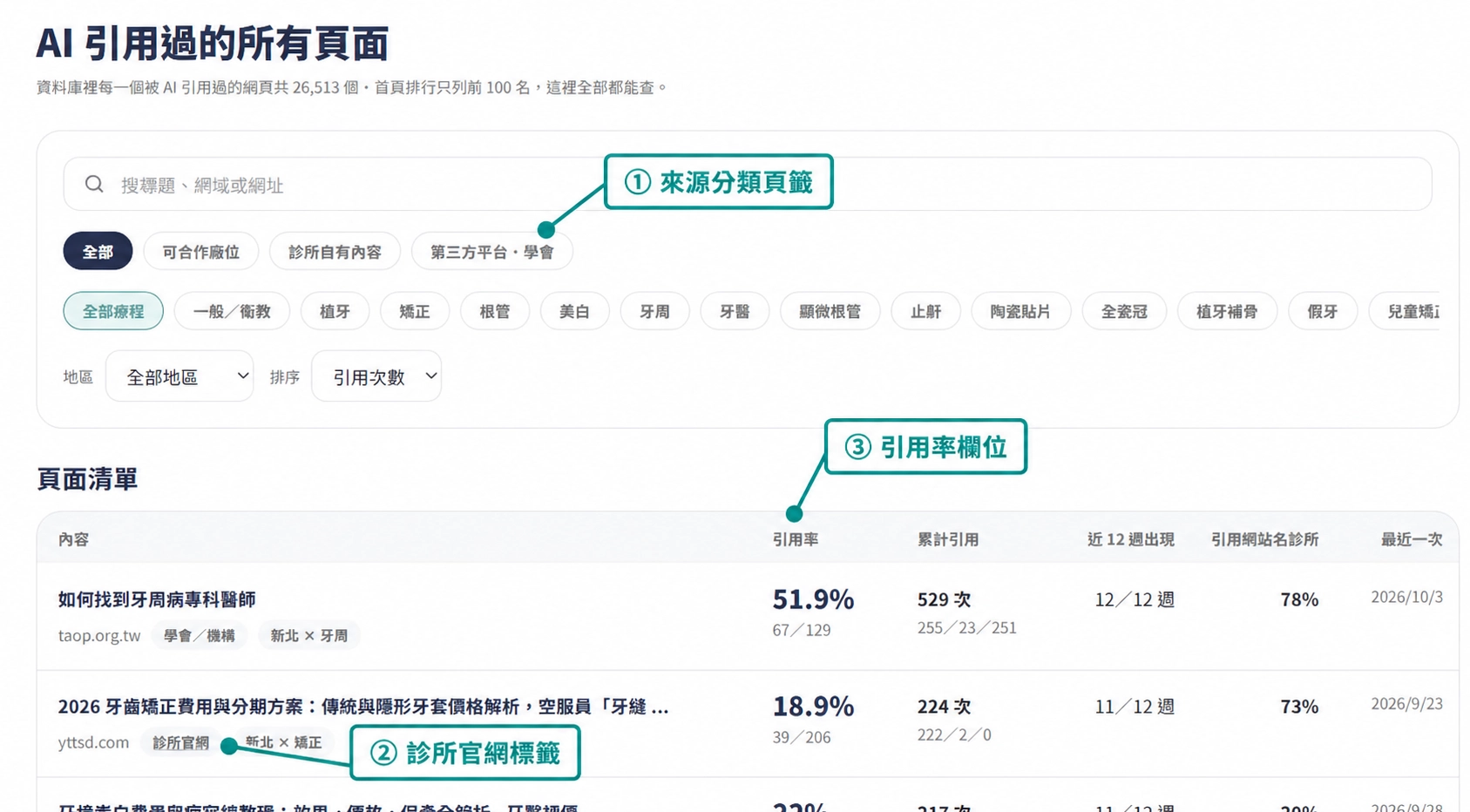Click the yttsd.com domain text

(93, 742)
